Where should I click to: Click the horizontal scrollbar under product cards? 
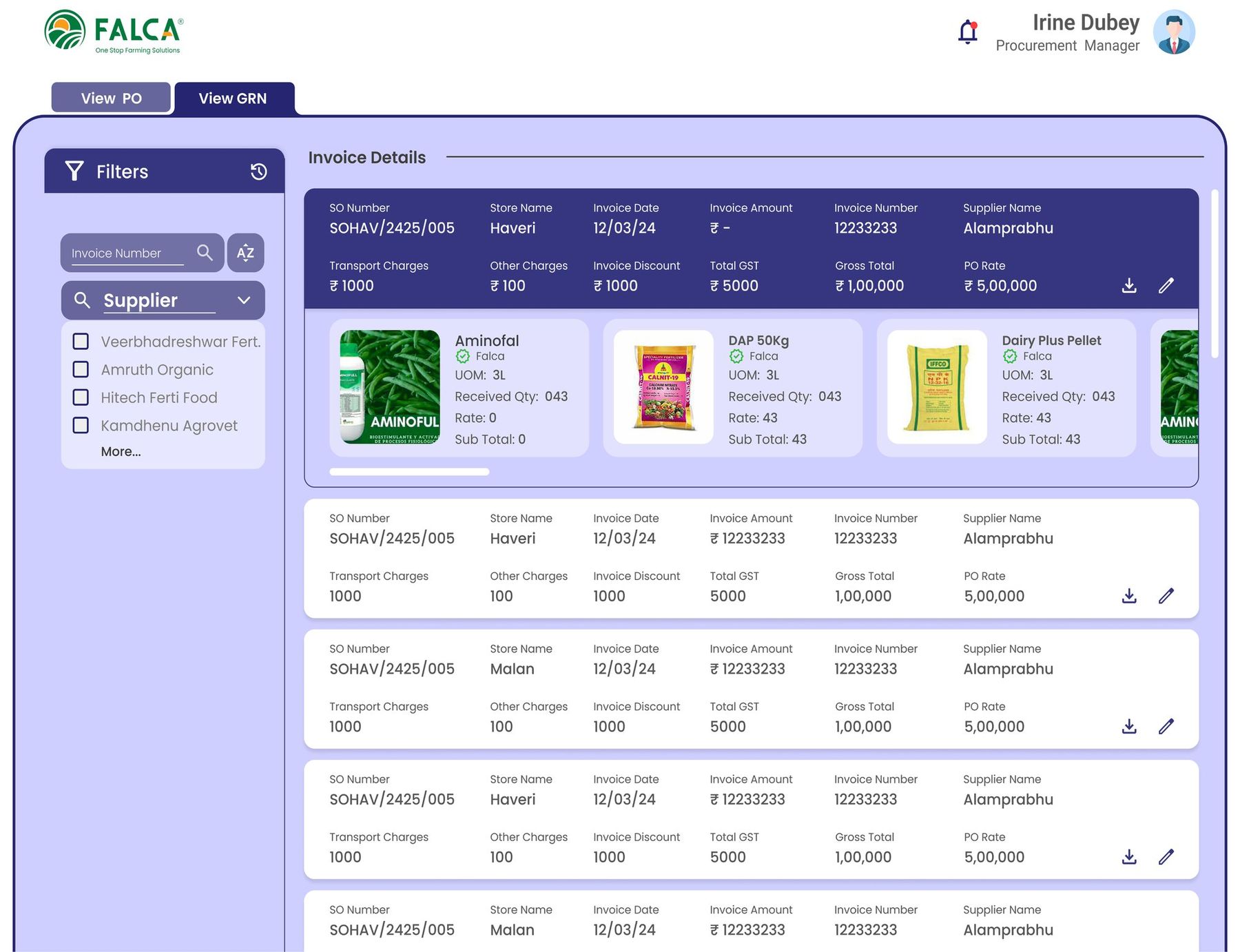coord(409,472)
